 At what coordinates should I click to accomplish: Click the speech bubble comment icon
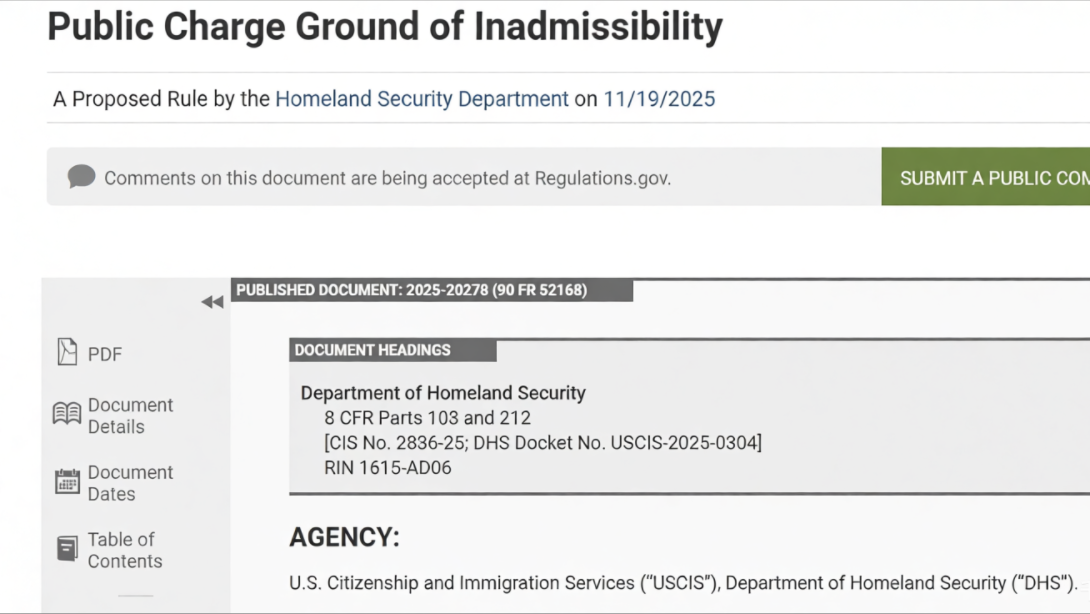pos(81,177)
